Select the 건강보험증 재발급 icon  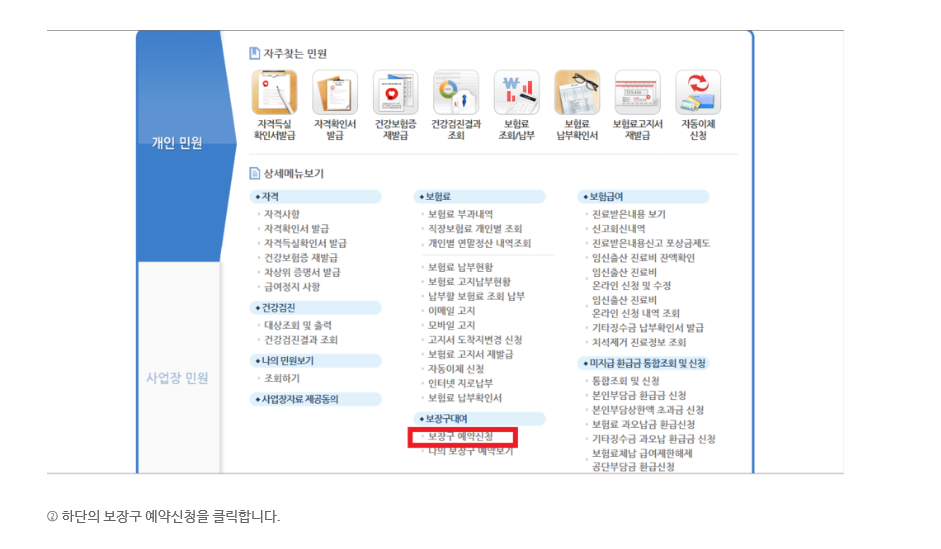(395, 93)
